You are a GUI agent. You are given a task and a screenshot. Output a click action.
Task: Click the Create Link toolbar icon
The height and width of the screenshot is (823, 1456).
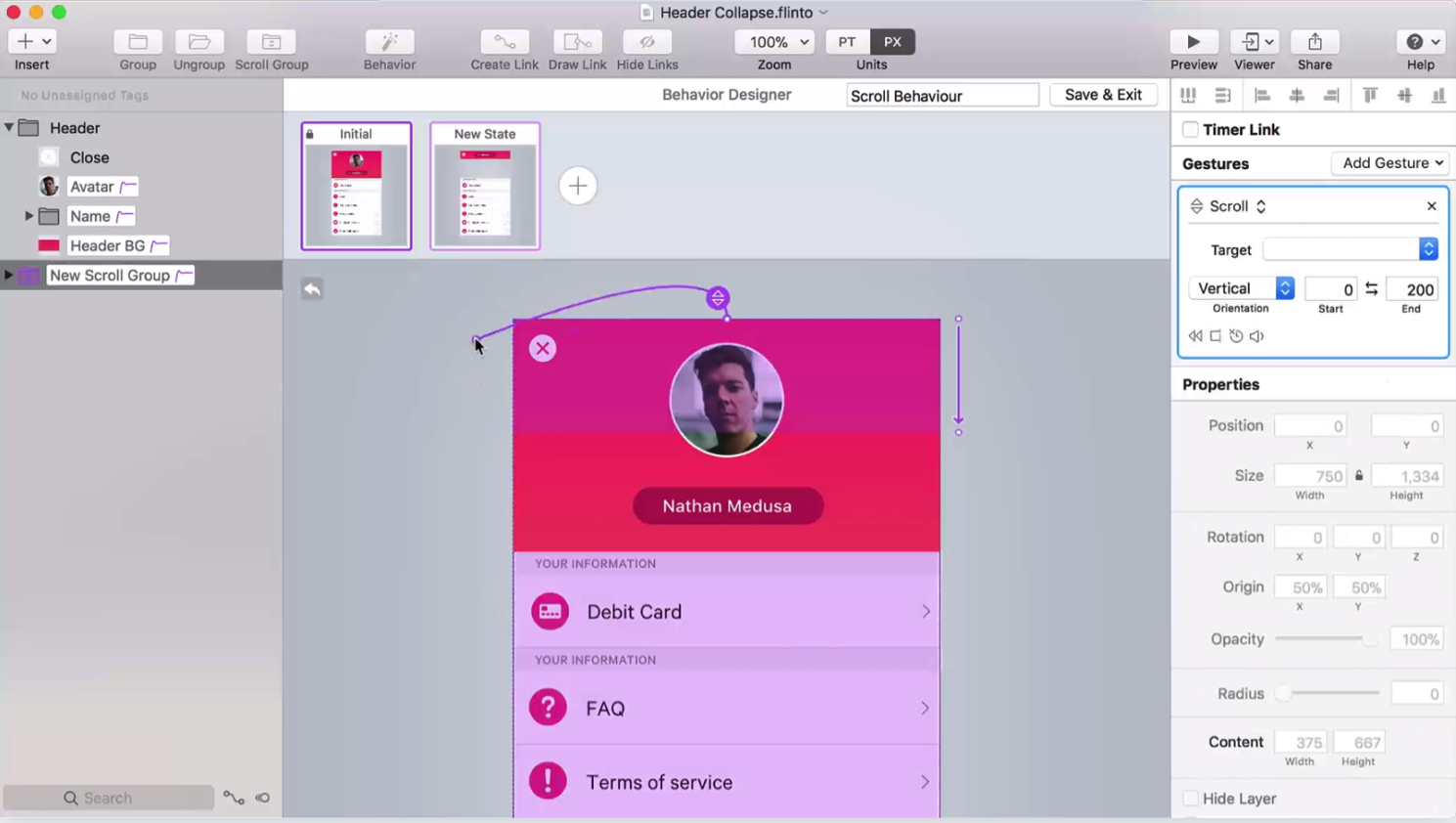point(504,42)
